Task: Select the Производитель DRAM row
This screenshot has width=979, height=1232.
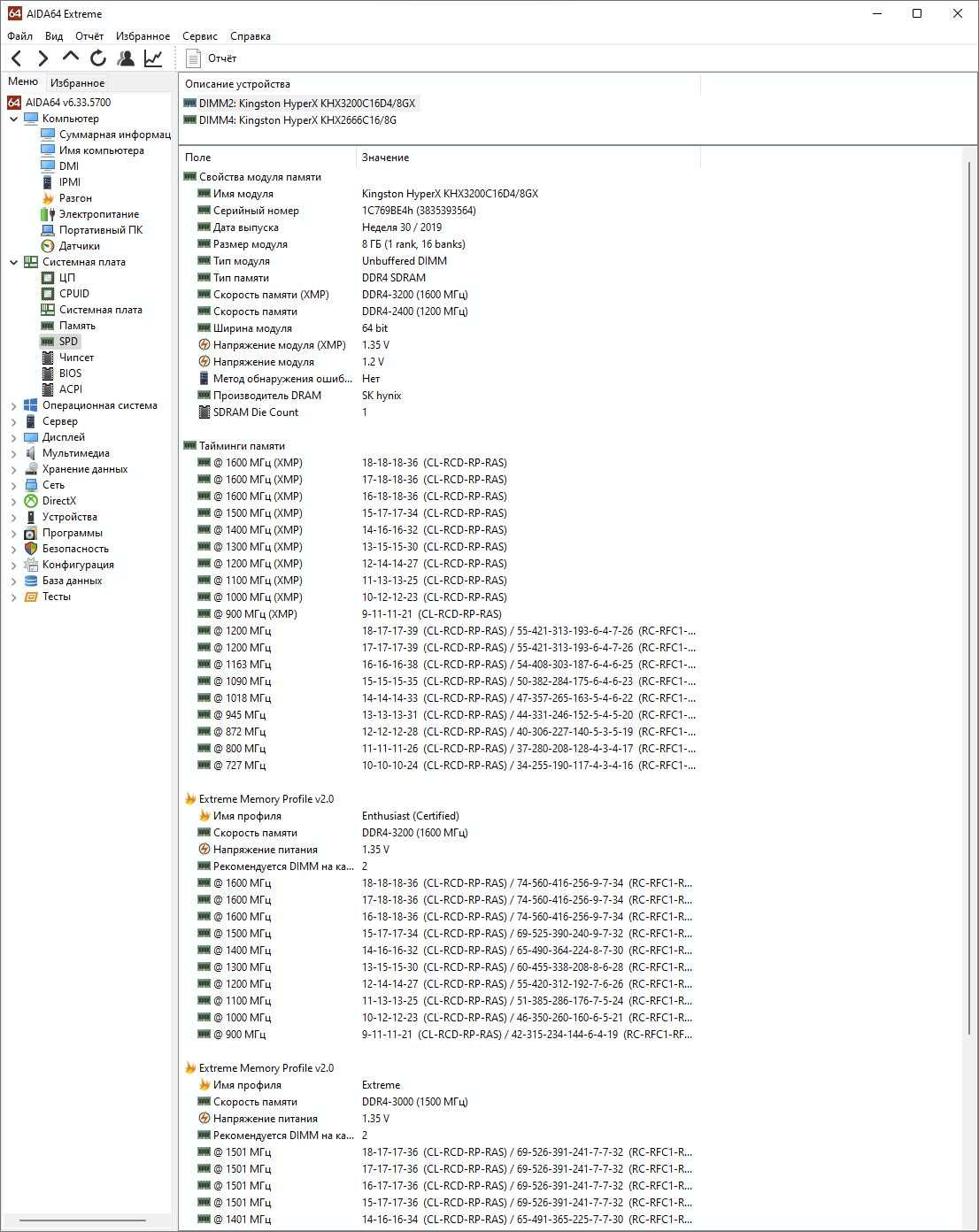Action: (x=439, y=396)
